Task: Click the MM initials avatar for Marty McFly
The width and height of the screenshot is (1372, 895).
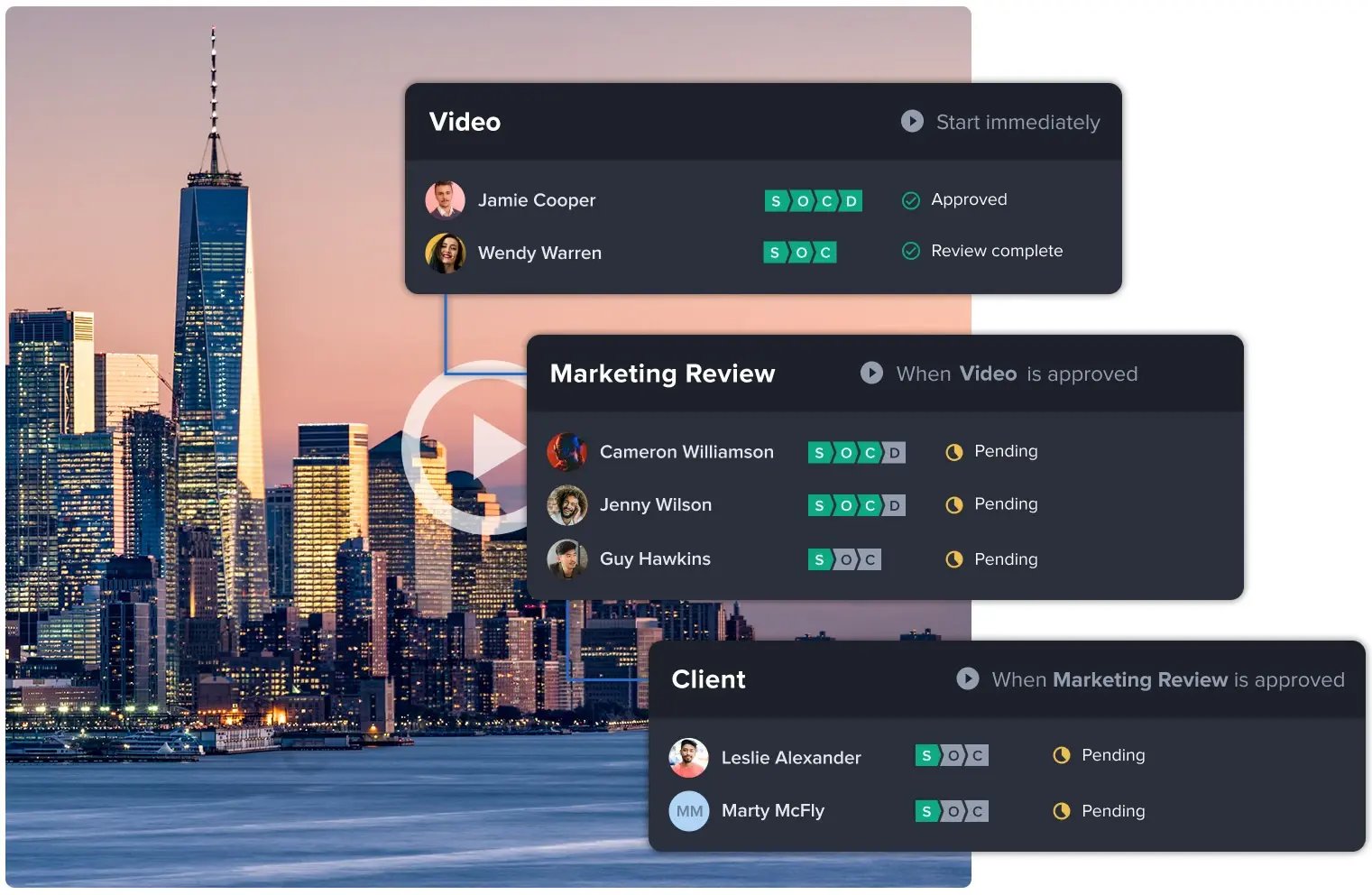Action: 688,811
